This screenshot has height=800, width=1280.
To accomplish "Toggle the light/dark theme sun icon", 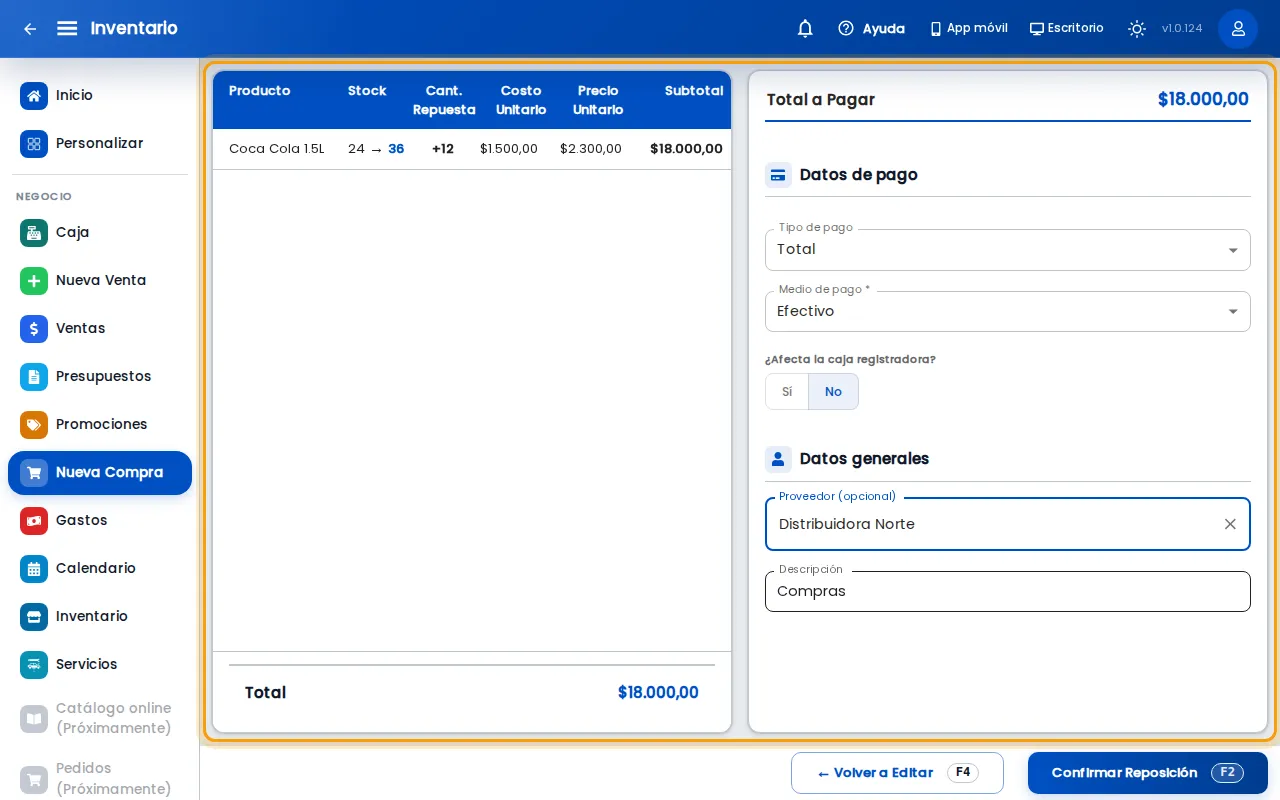I will [x=1137, y=29].
